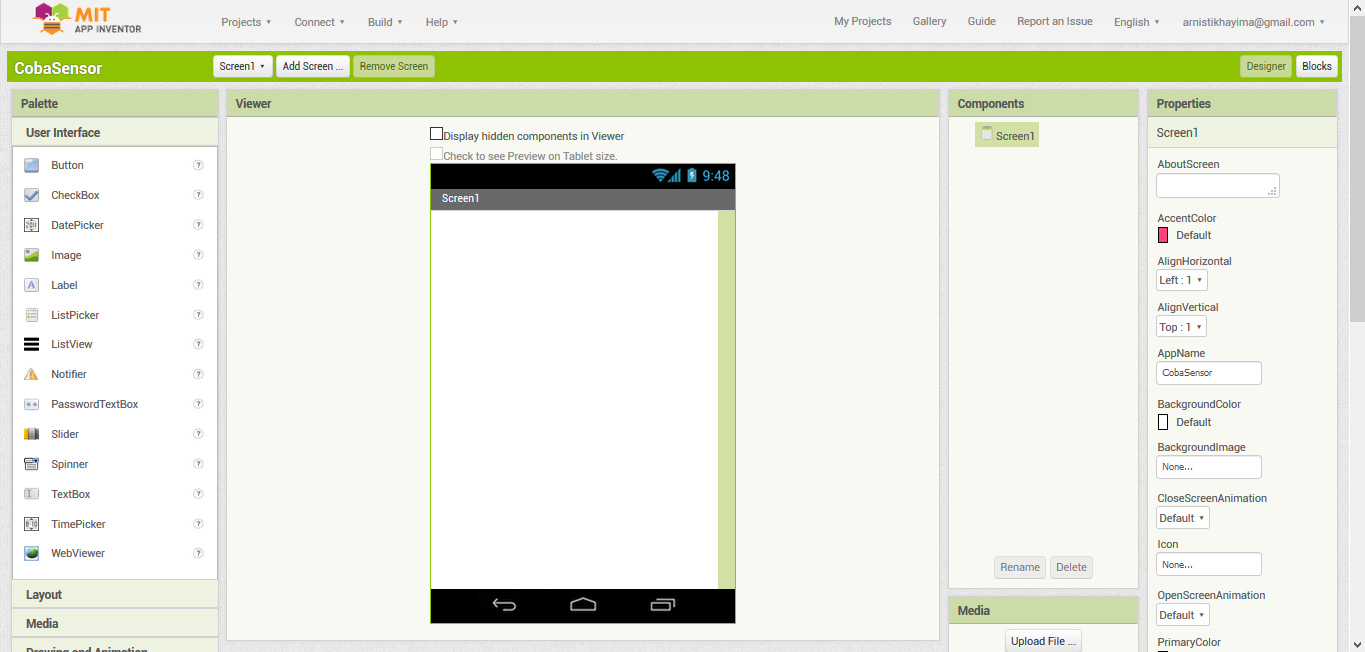Open help icon beside PasswordTextBox
This screenshot has height=652, width=1365.
198,404
